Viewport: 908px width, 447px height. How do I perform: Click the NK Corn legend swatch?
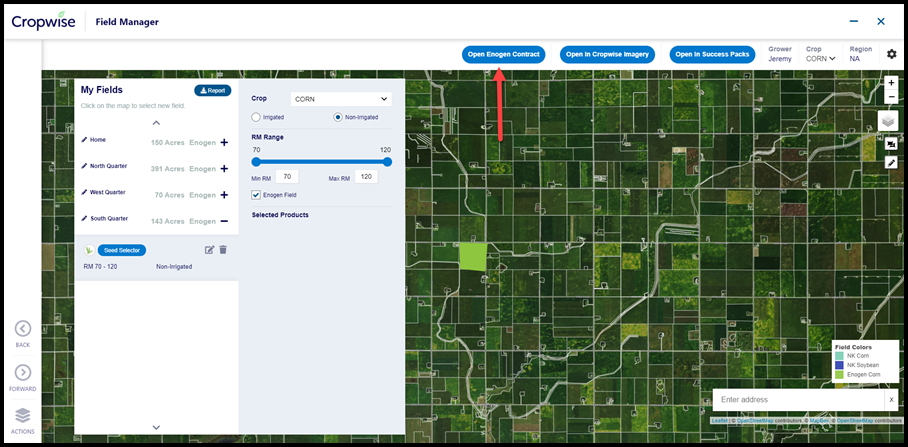tap(839, 356)
